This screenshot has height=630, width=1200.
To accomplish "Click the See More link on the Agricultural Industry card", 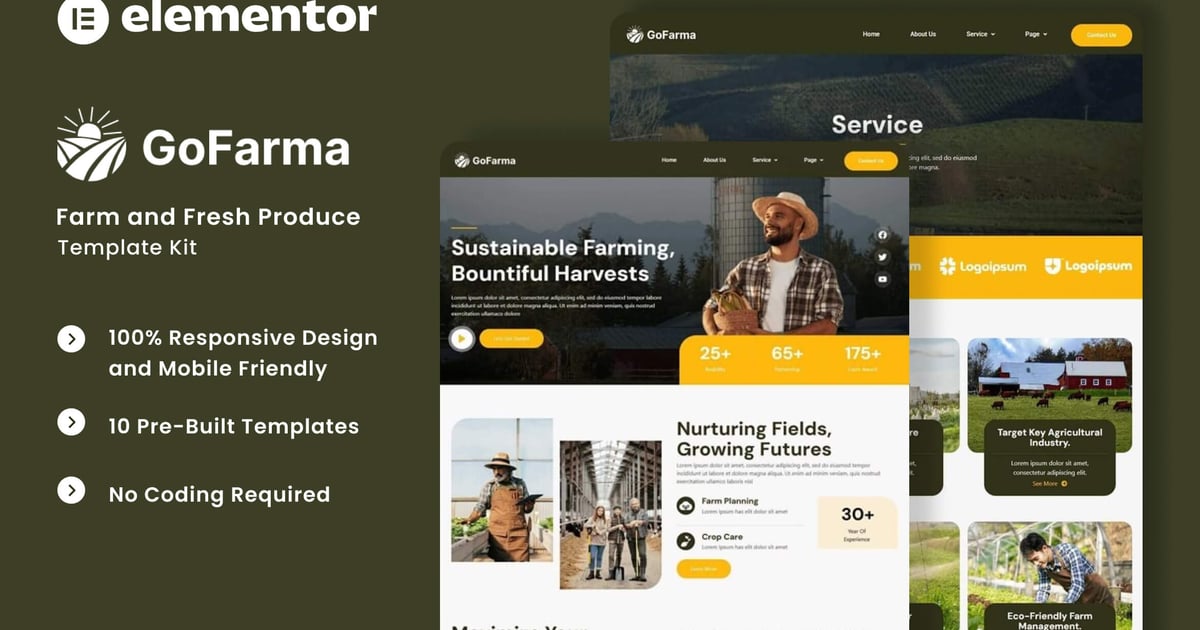I will (x=1049, y=483).
